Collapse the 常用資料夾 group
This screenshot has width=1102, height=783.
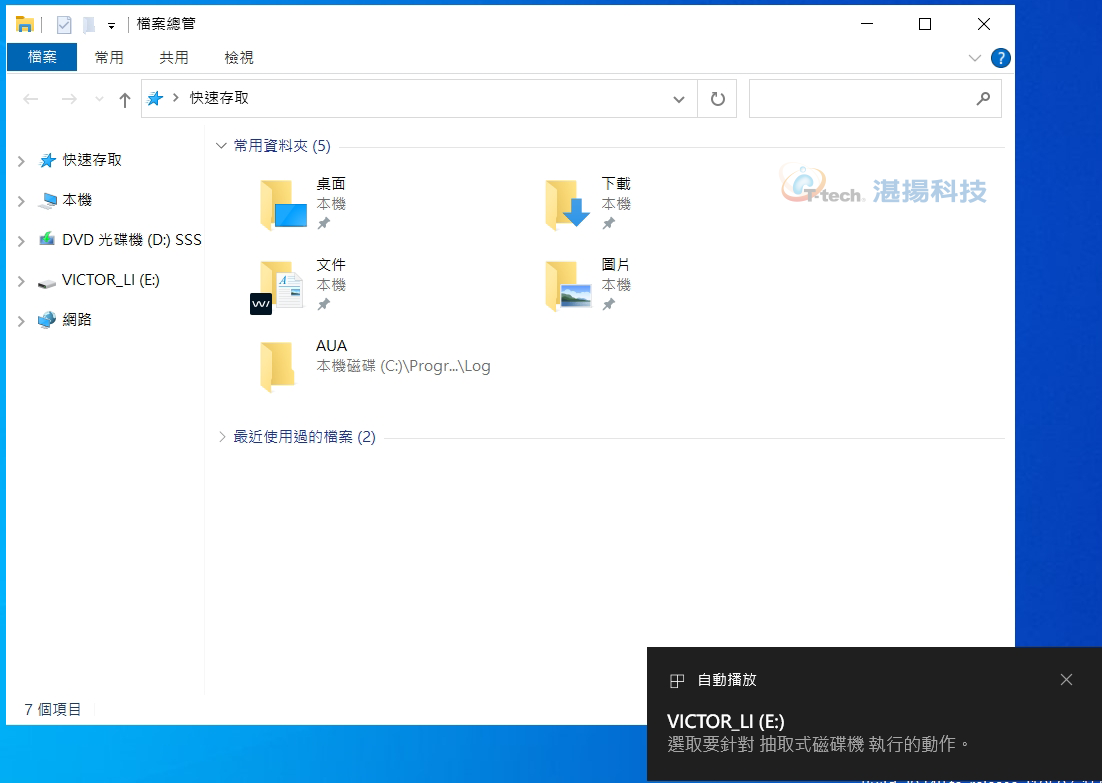222,146
